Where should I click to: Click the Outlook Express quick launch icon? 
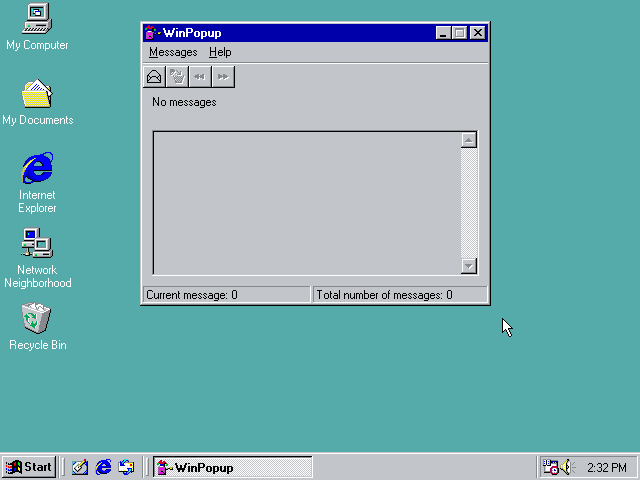[126, 467]
